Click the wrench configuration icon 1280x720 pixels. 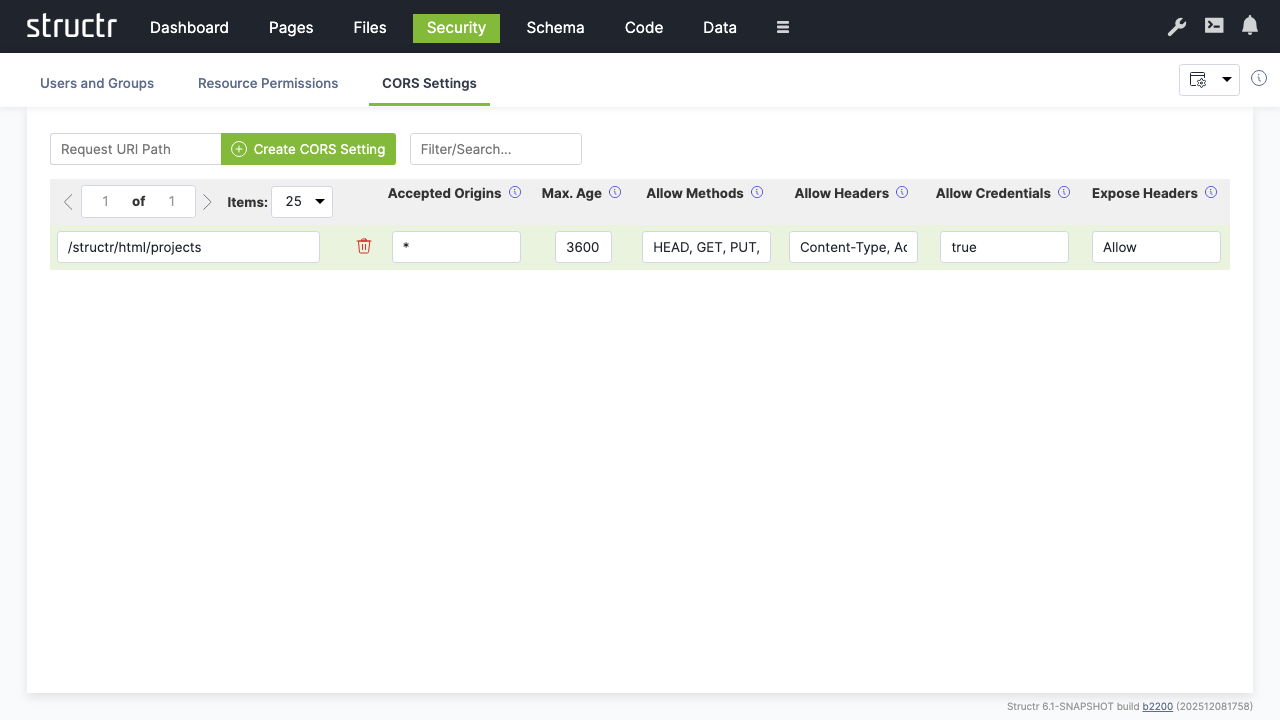1177,27
